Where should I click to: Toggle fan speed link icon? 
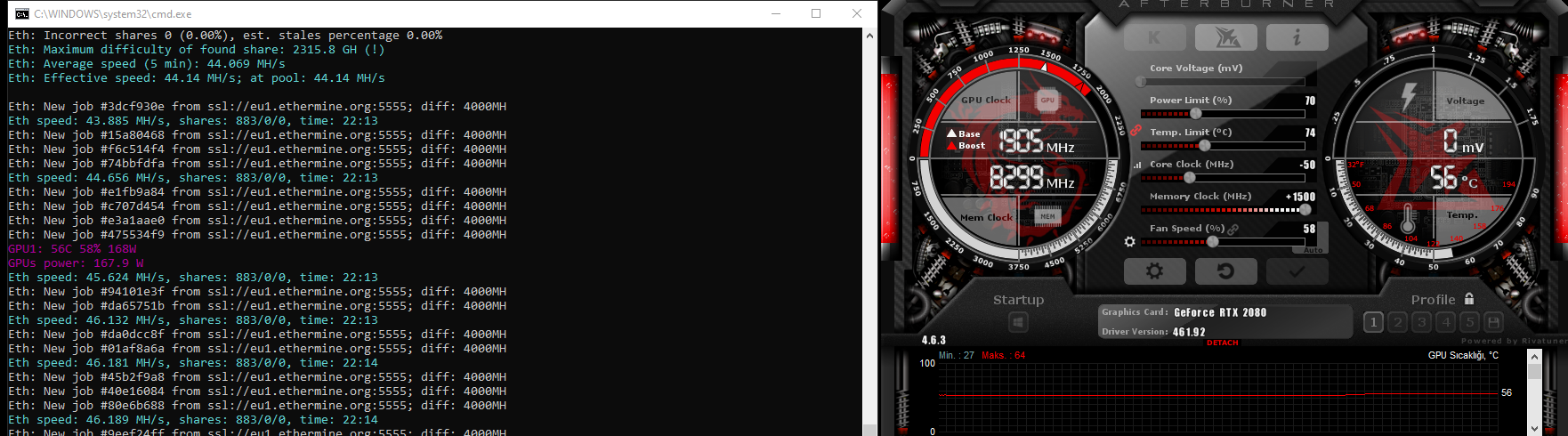tap(1233, 229)
